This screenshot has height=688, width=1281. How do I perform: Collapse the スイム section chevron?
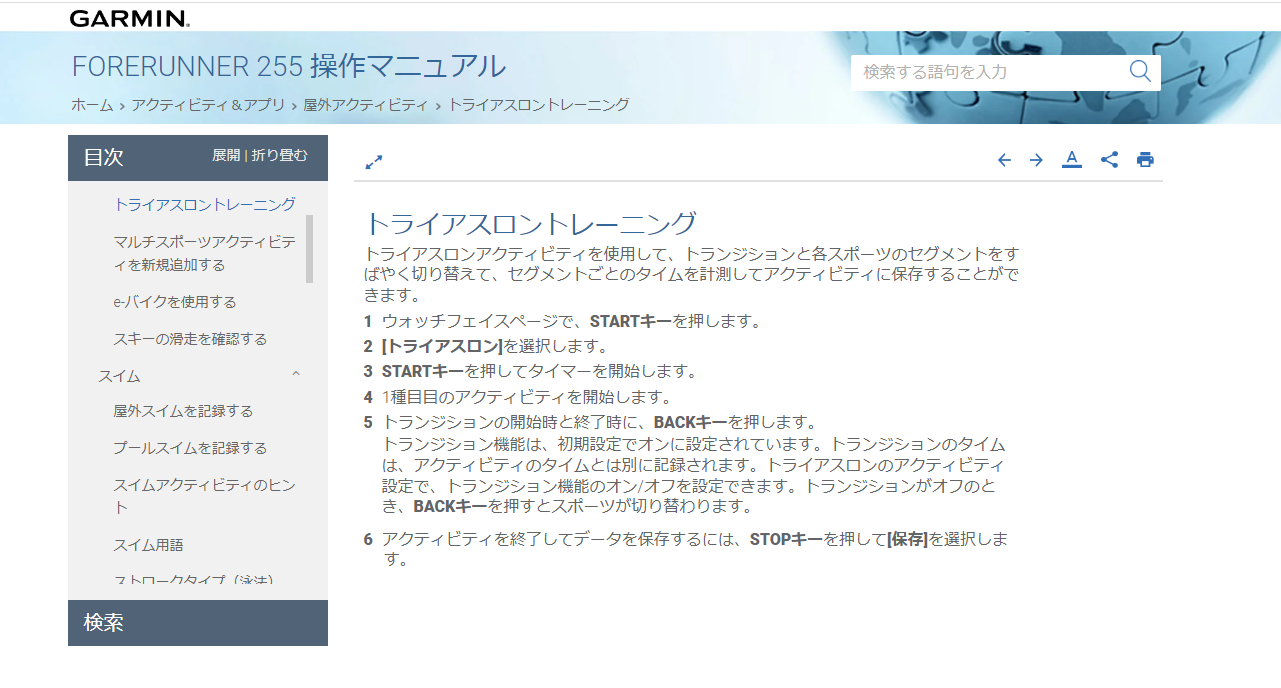point(295,375)
